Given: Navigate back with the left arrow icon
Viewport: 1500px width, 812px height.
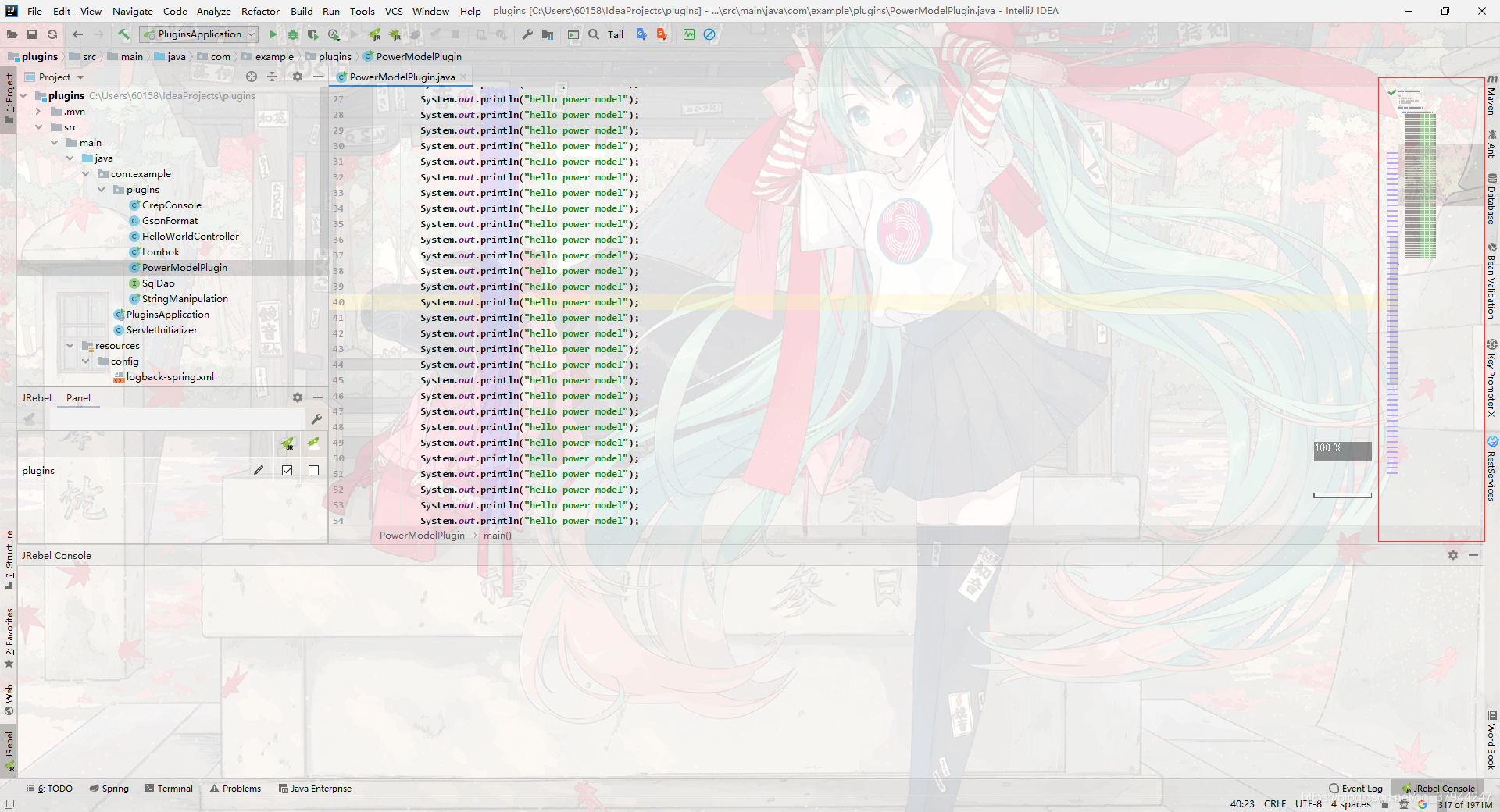Looking at the screenshot, I should click(x=77, y=34).
